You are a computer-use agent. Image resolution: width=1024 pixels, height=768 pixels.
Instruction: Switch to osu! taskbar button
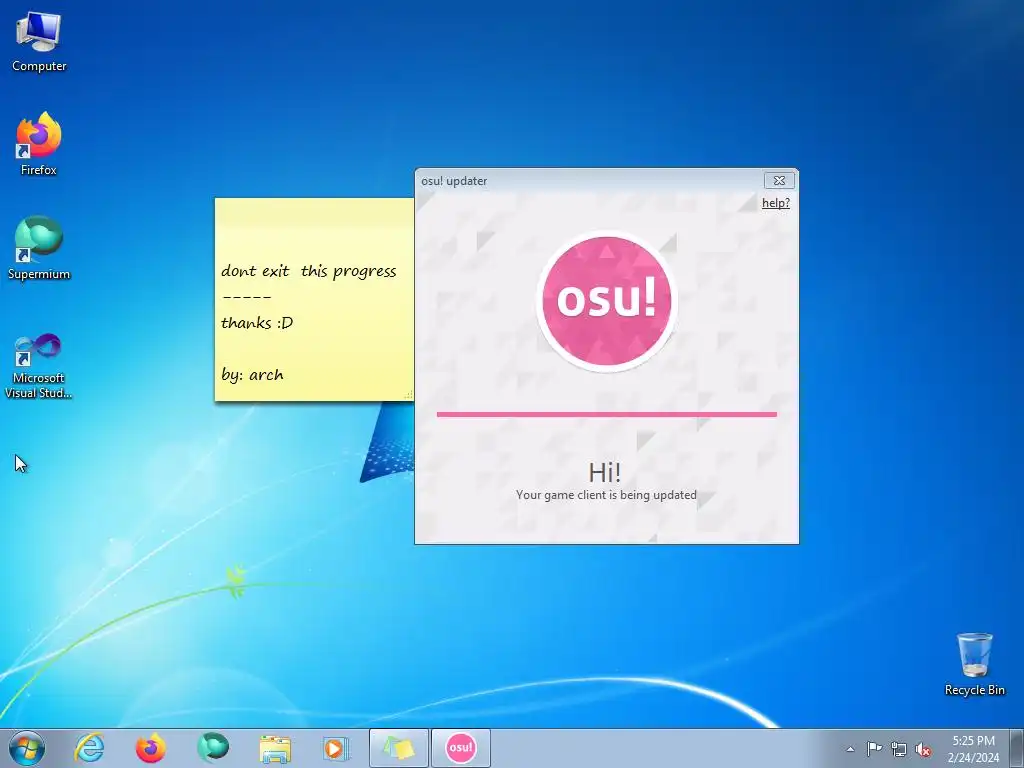point(460,748)
